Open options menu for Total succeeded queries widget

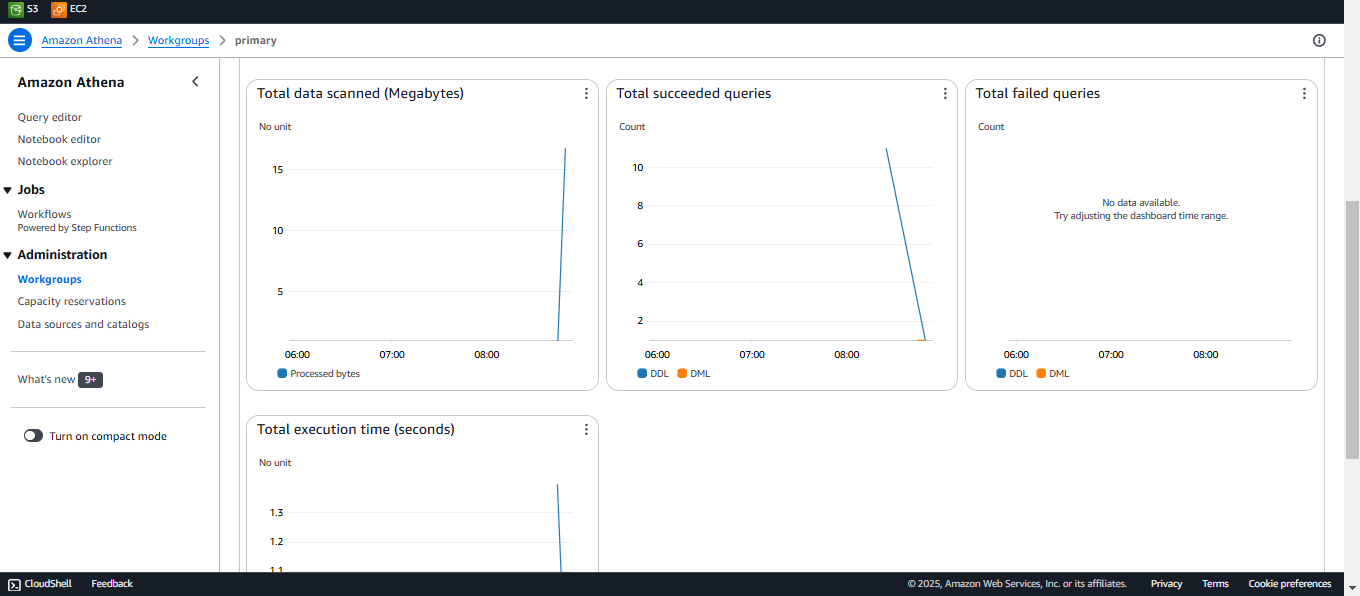click(945, 93)
